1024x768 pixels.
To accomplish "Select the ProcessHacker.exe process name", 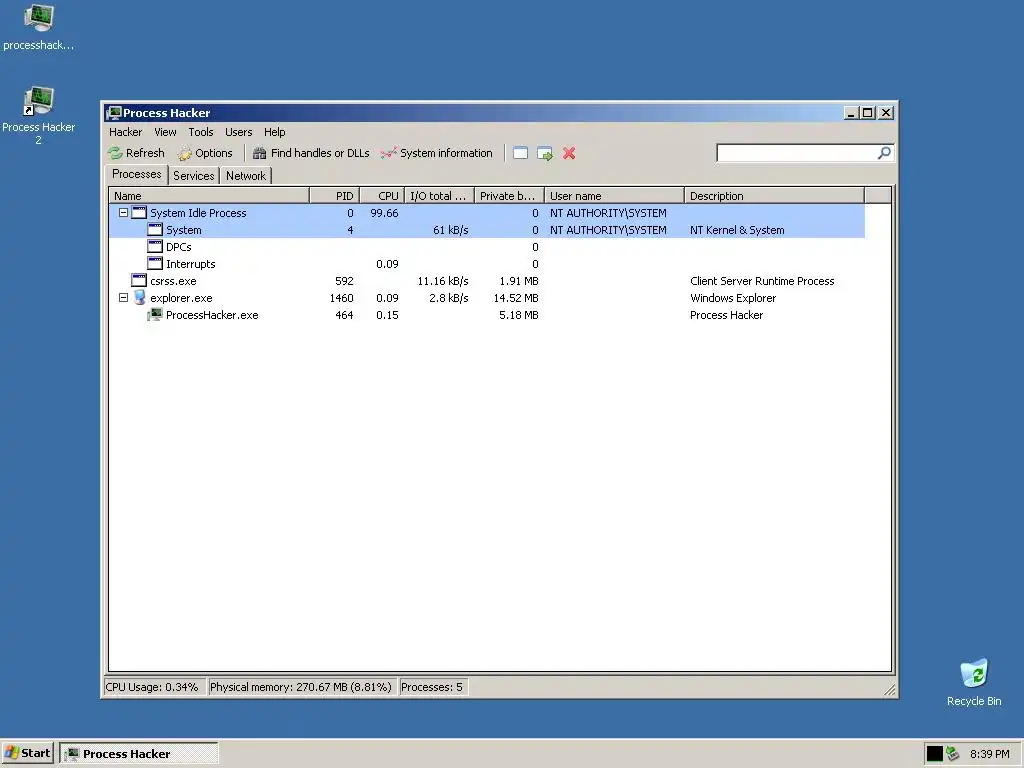I will tap(212, 315).
